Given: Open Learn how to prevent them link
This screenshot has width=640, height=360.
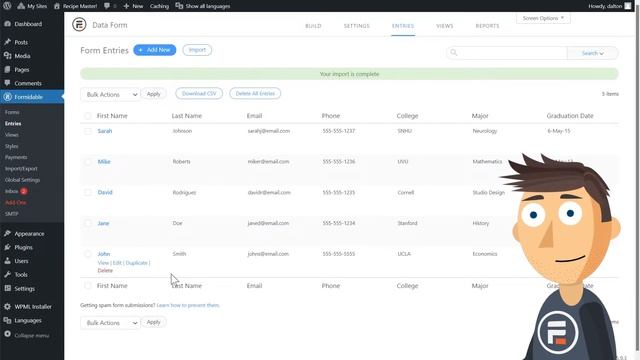Looking at the screenshot, I should pos(188,305).
